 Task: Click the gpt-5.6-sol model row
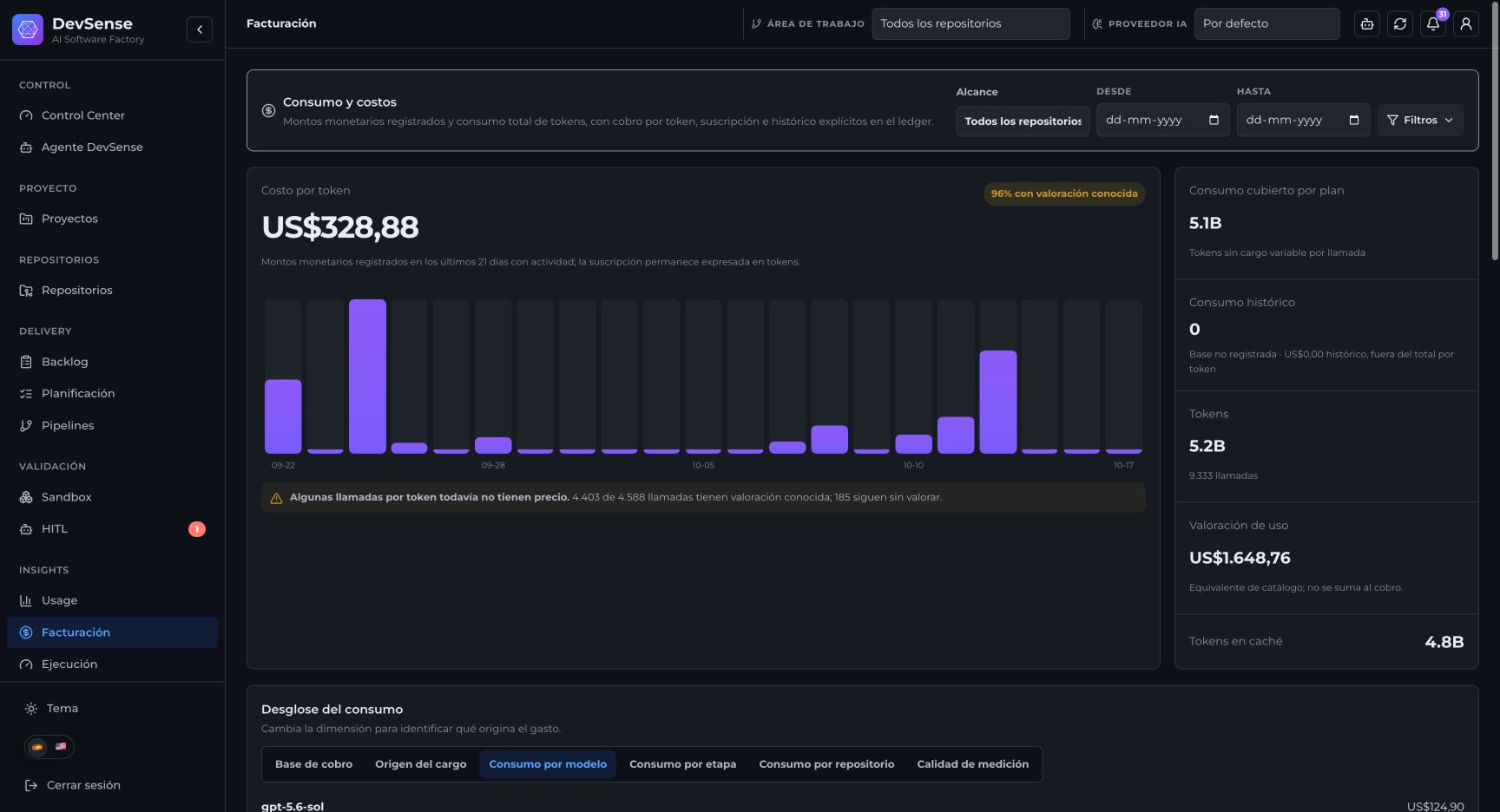pos(862,806)
